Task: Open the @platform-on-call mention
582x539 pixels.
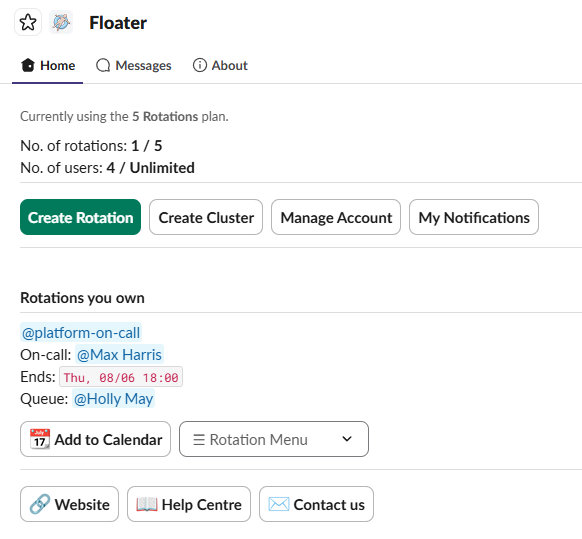Action: [81, 333]
